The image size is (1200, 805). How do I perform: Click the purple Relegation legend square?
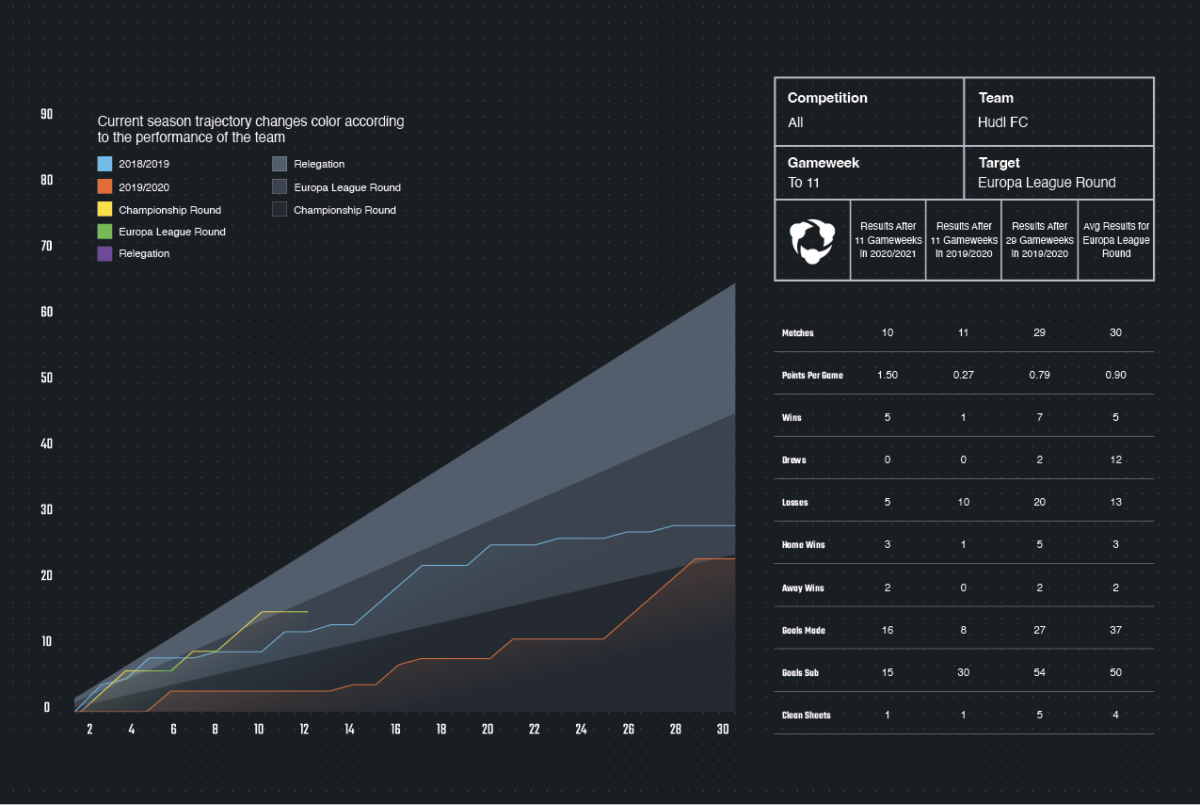pyautogui.click(x=103, y=253)
